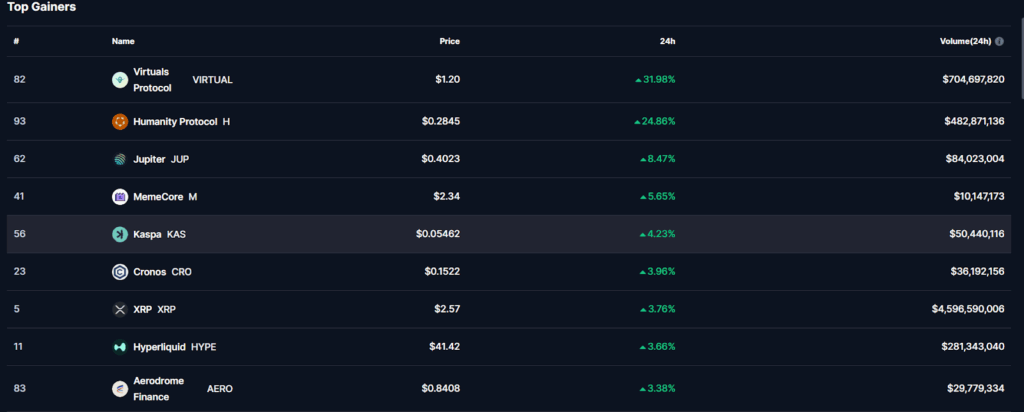Image resolution: width=1024 pixels, height=412 pixels.
Task: Sort table by Price column header
Action: tap(449, 42)
